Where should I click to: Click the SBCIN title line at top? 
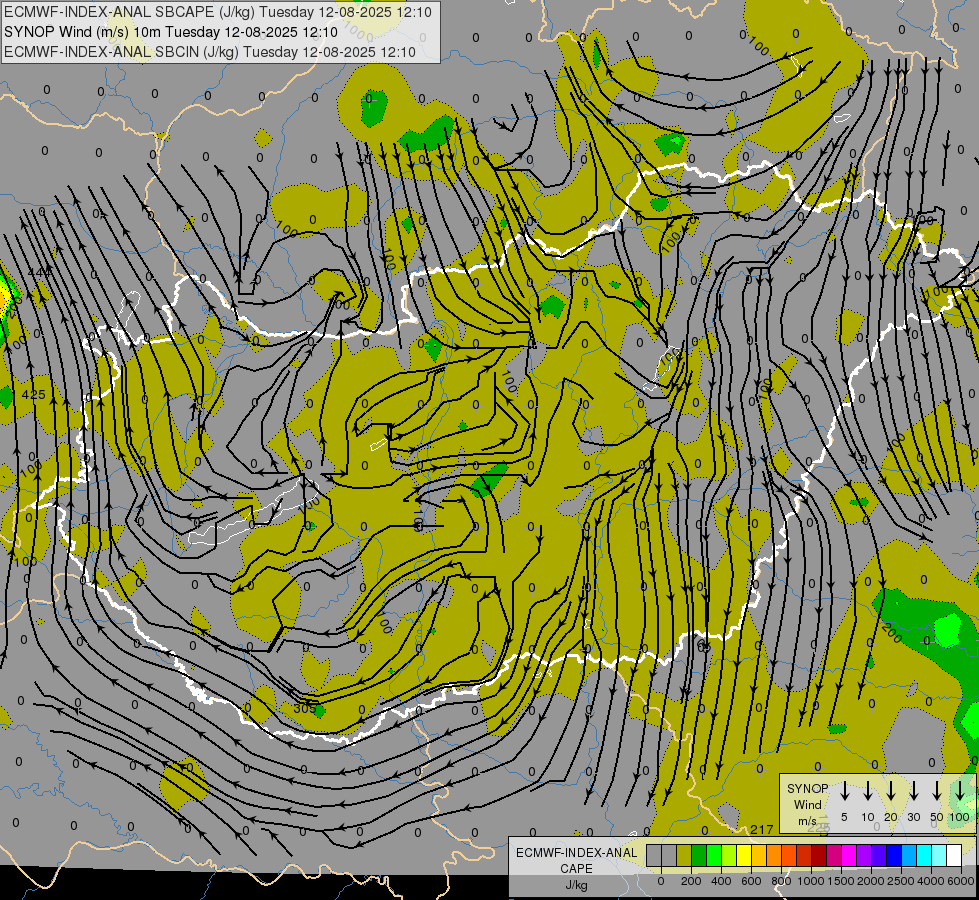click(x=210, y=52)
